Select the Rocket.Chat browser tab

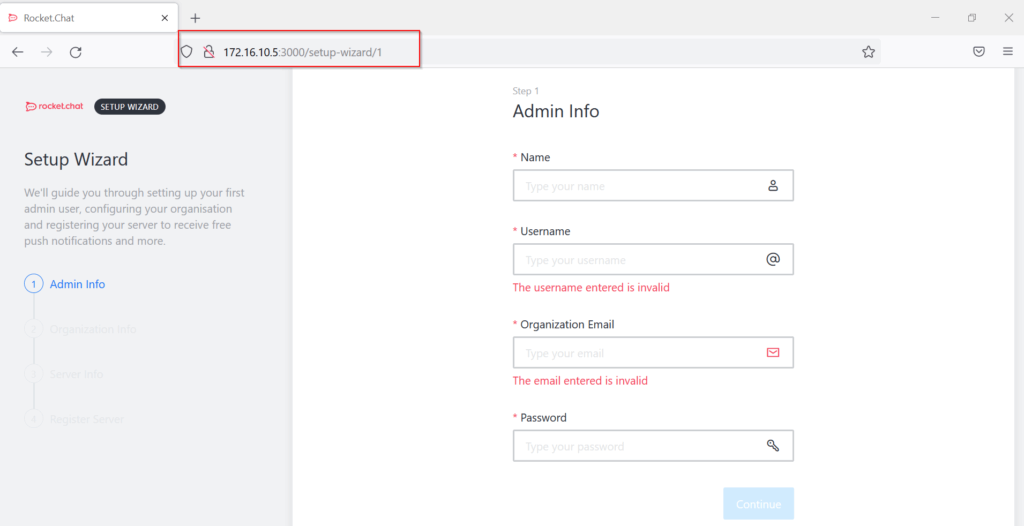point(89,18)
